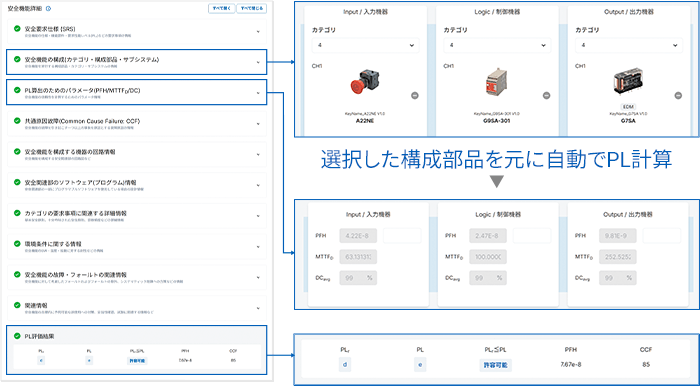Remove the A22NE component with minus icon

pyautogui.click(x=415, y=95)
